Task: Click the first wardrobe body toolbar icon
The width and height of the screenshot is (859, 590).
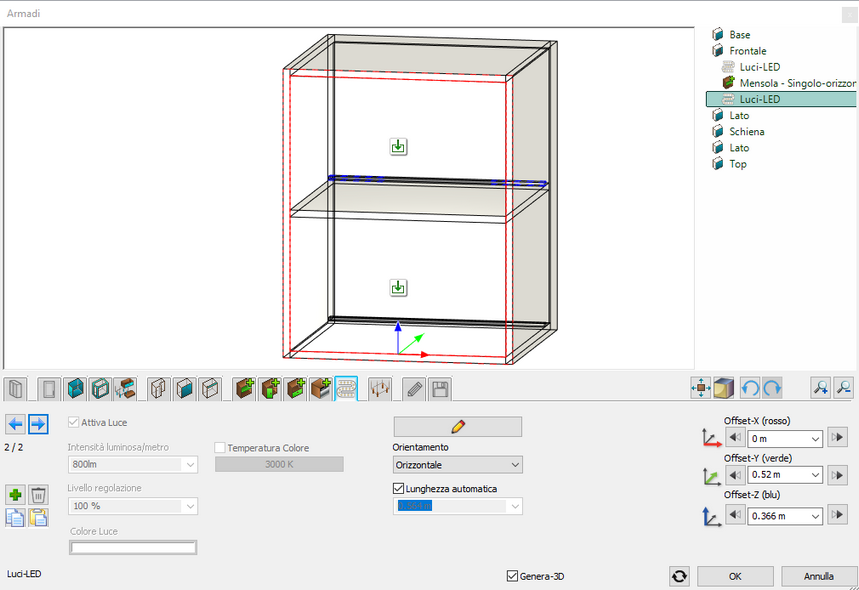Action: [16, 389]
